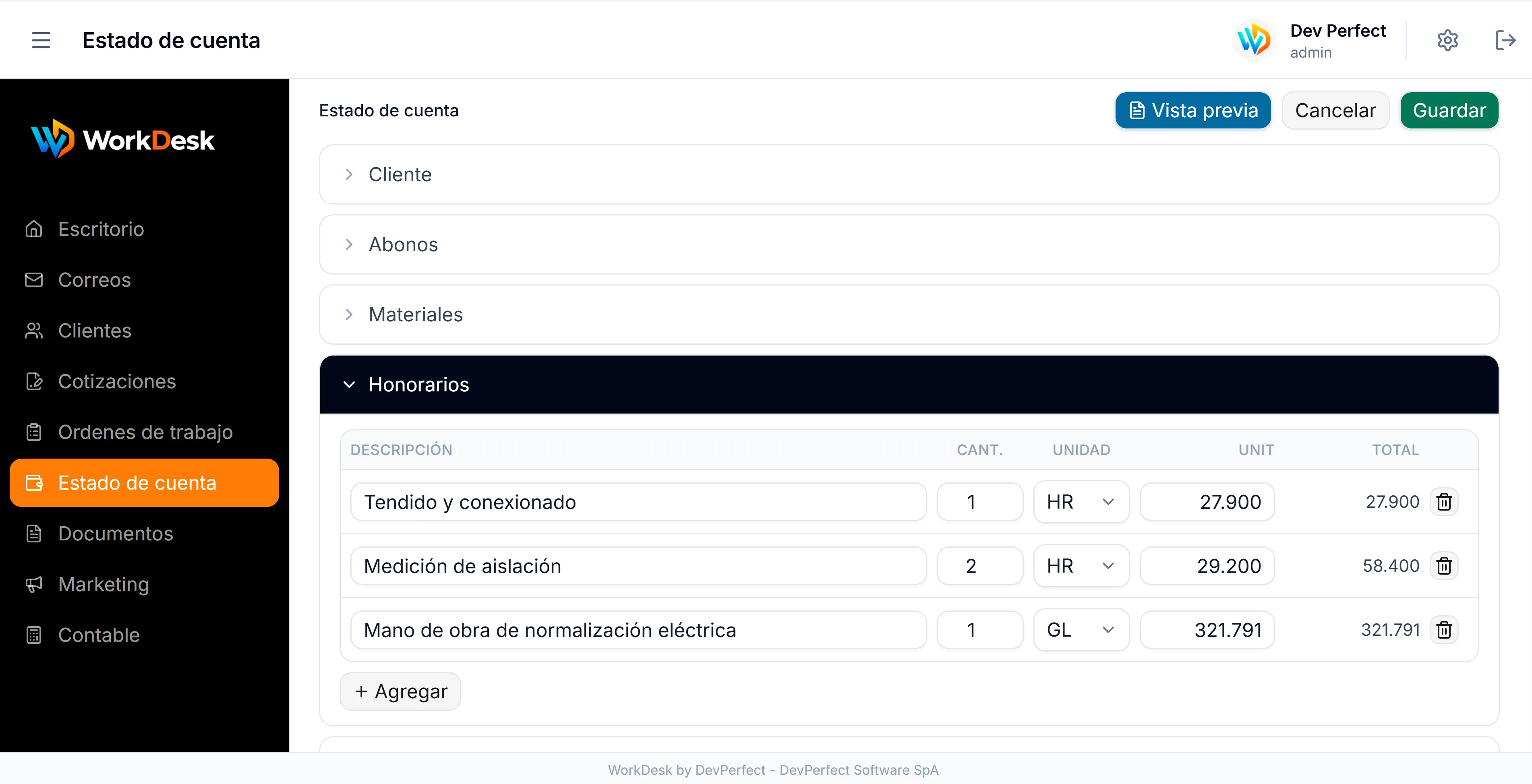1532x784 pixels.
Task: Open GL unit dropdown for Mano de obra
Action: tap(1081, 629)
